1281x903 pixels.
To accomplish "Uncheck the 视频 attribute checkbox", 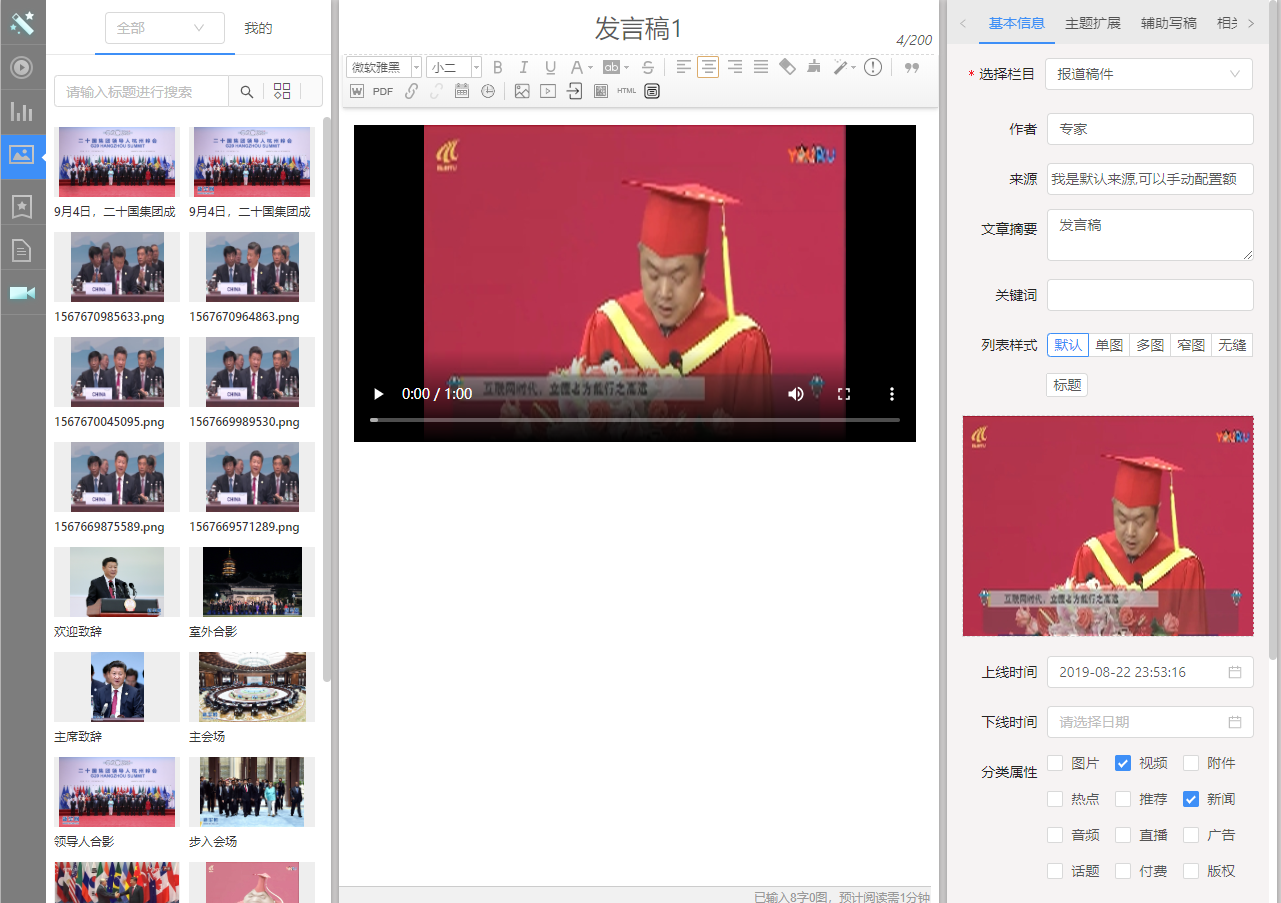I will click(1123, 763).
